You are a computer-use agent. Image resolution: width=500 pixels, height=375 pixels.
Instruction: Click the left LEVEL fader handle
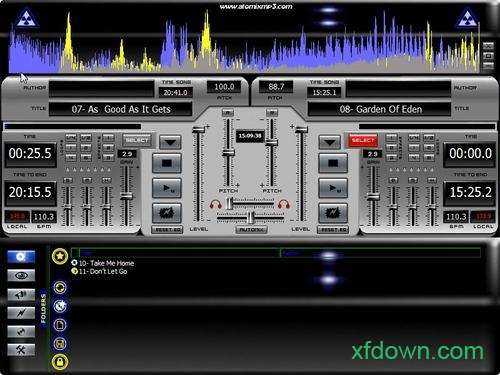[199, 130]
